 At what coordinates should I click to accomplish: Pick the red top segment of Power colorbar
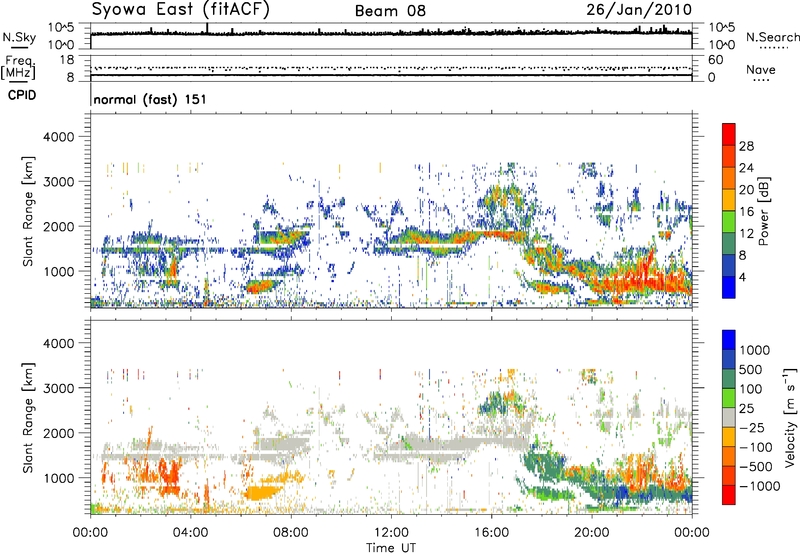point(729,134)
